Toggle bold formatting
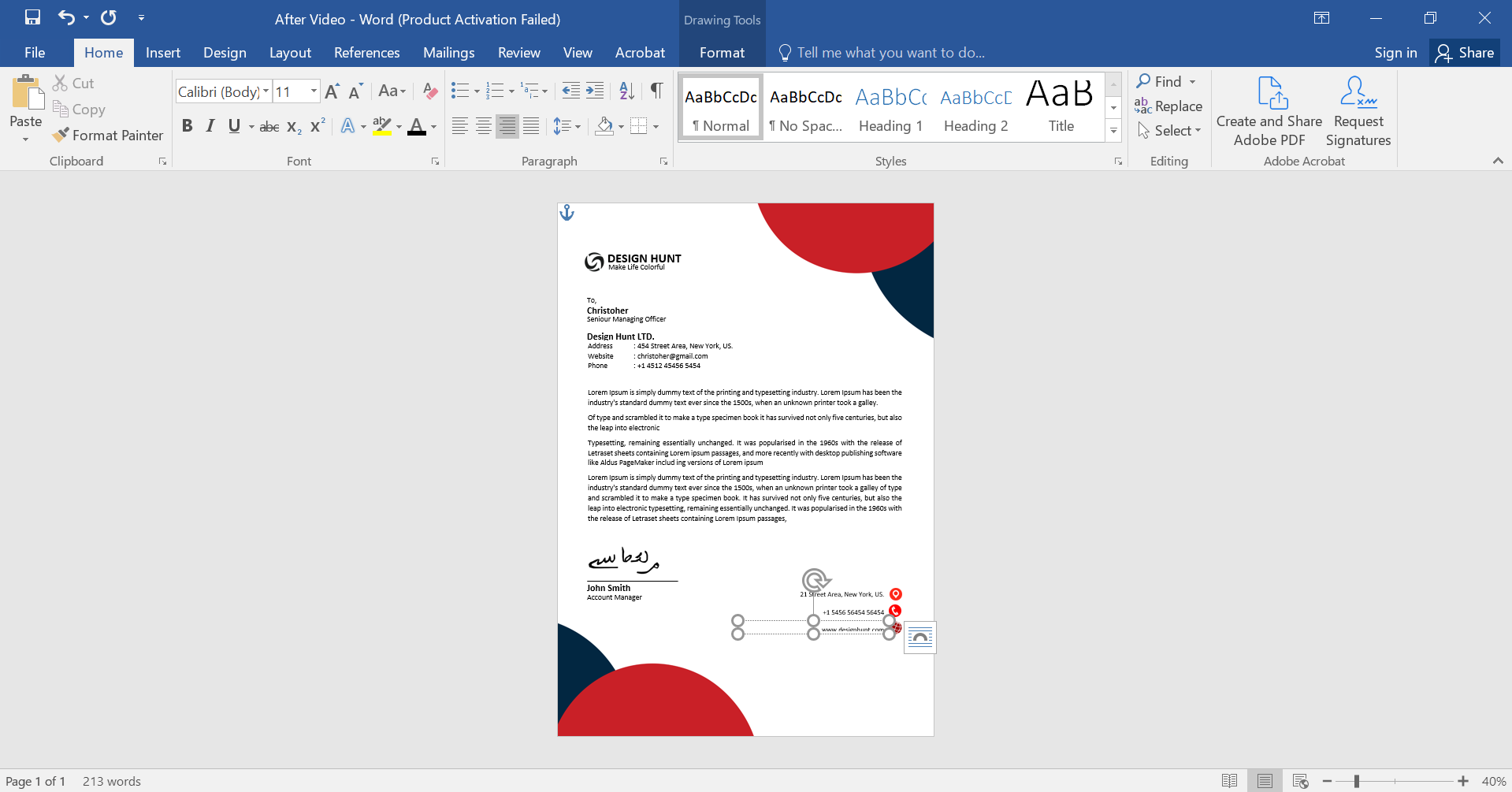 click(x=187, y=125)
